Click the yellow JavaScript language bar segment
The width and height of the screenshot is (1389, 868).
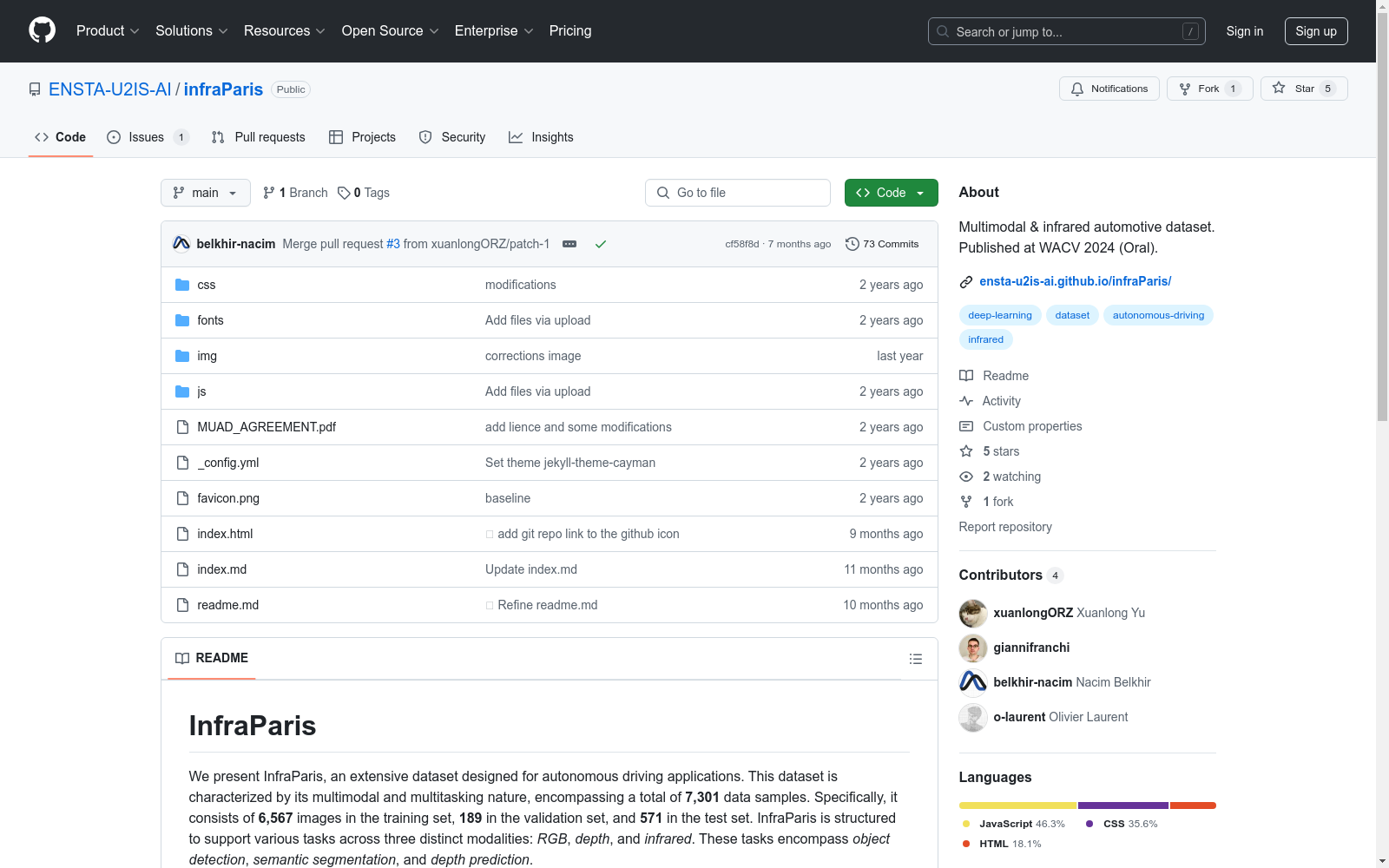click(x=1017, y=806)
